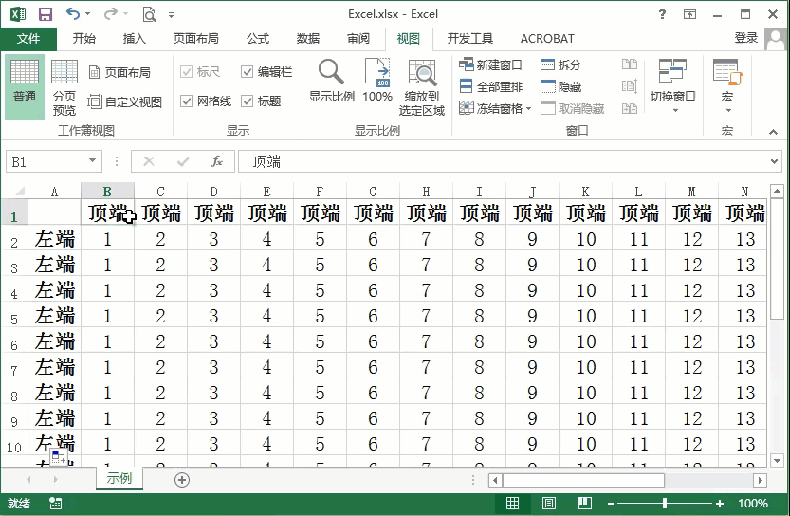Viewport: 790px width, 516px height.
Task: Switch to the 插入 Insert tab
Action: pos(134,39)
